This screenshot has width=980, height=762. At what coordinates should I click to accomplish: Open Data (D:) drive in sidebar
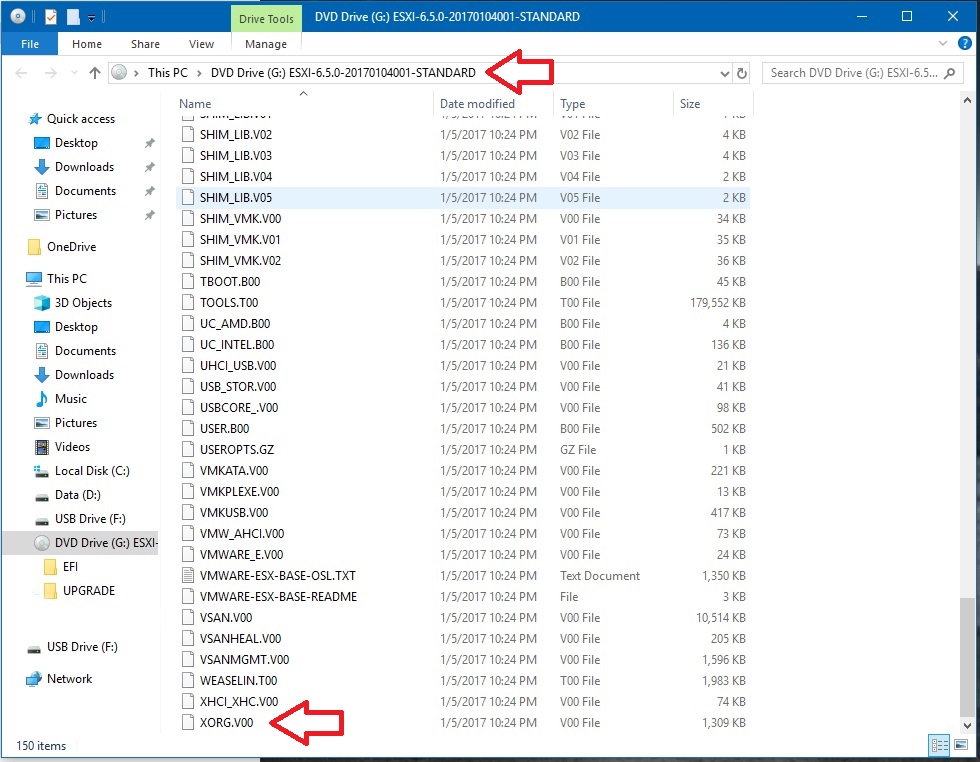click(78, 495)
